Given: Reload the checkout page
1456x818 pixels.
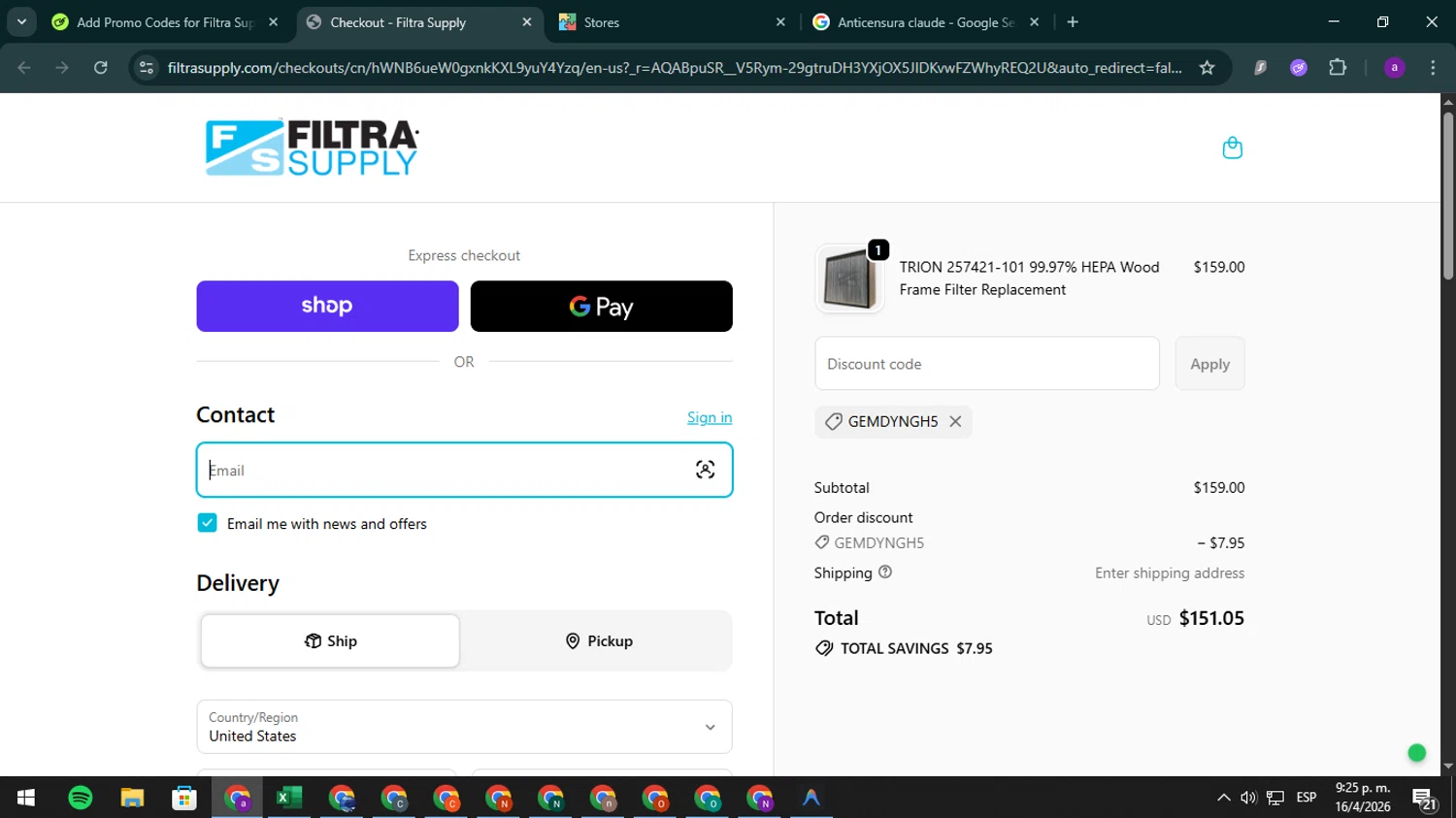Looking at the screenshot, I should point(101,68).
